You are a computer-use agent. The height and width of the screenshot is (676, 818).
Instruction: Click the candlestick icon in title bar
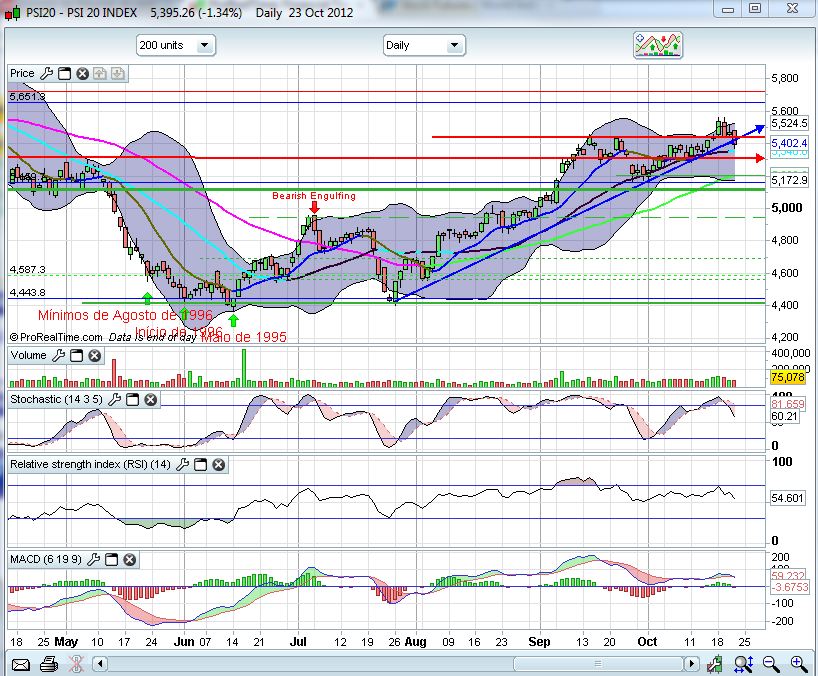13,13
